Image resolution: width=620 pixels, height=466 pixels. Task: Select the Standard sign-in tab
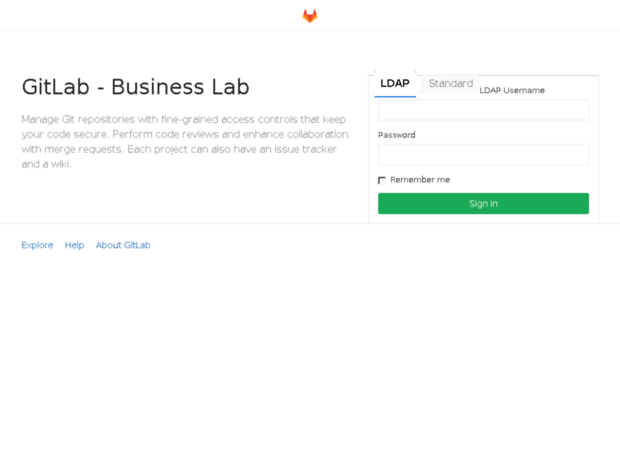pyautogui.click(x=450, y=84)
